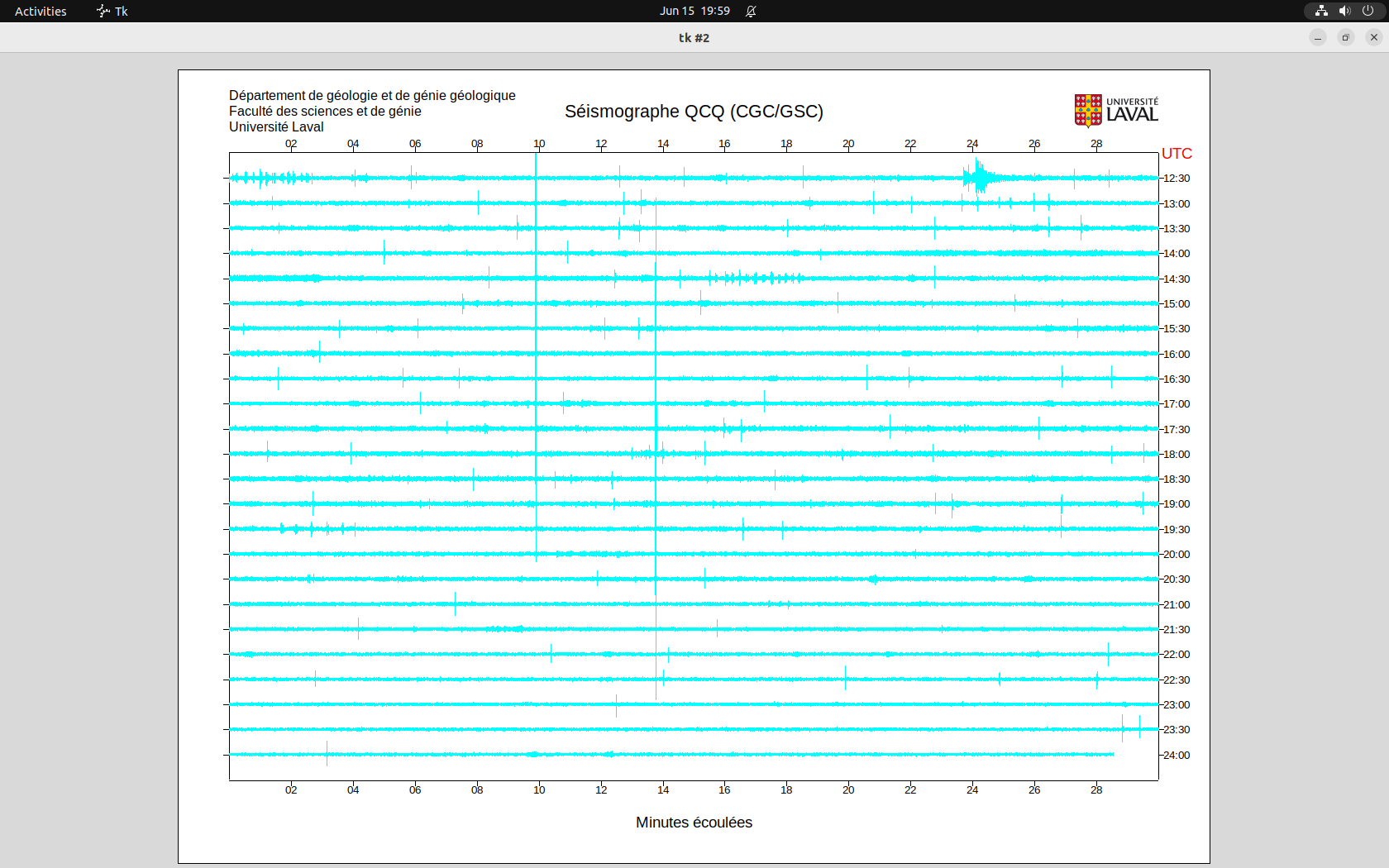Click the 17:00 time label

coord(1177,404)
